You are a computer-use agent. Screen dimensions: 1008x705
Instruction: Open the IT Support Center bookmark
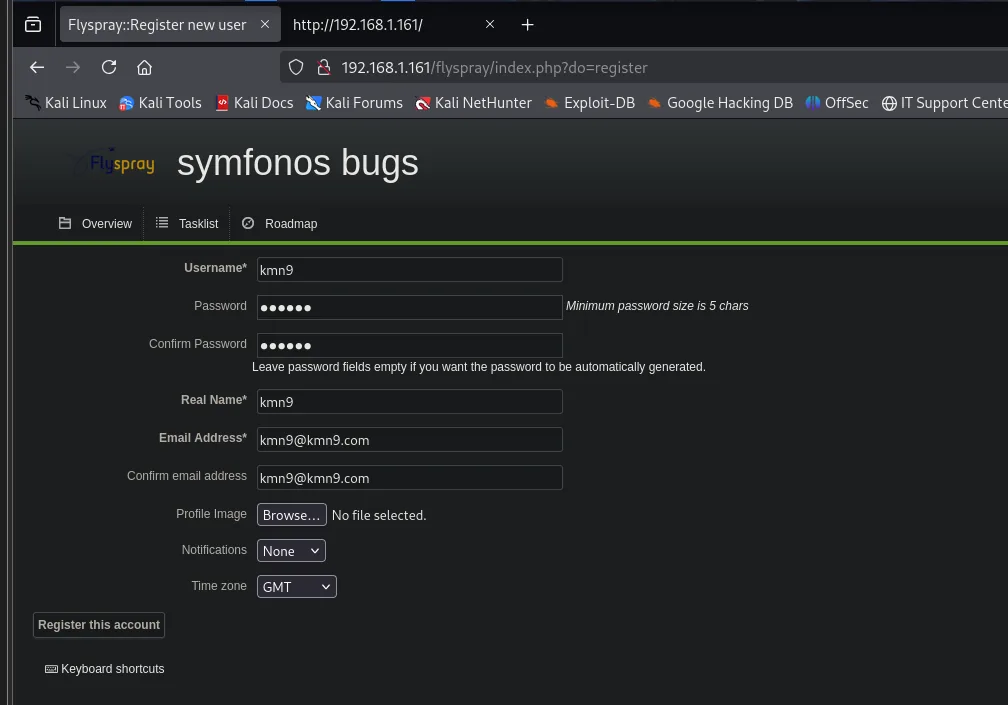click(944, 103)
